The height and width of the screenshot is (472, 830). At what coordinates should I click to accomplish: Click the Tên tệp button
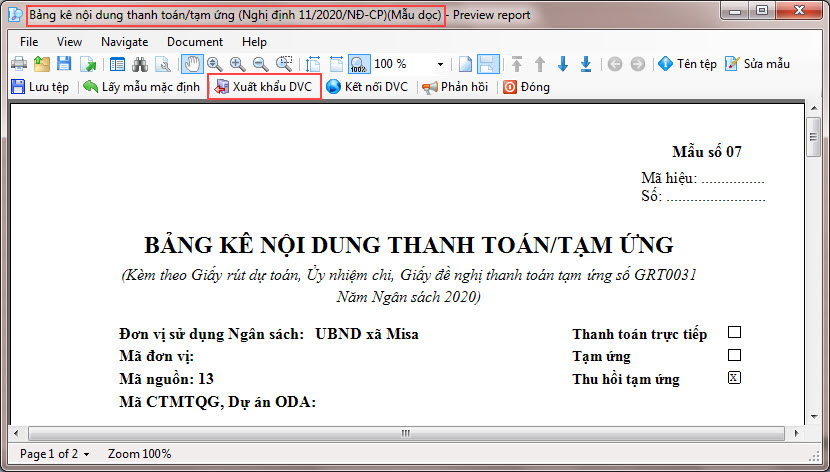687,64
